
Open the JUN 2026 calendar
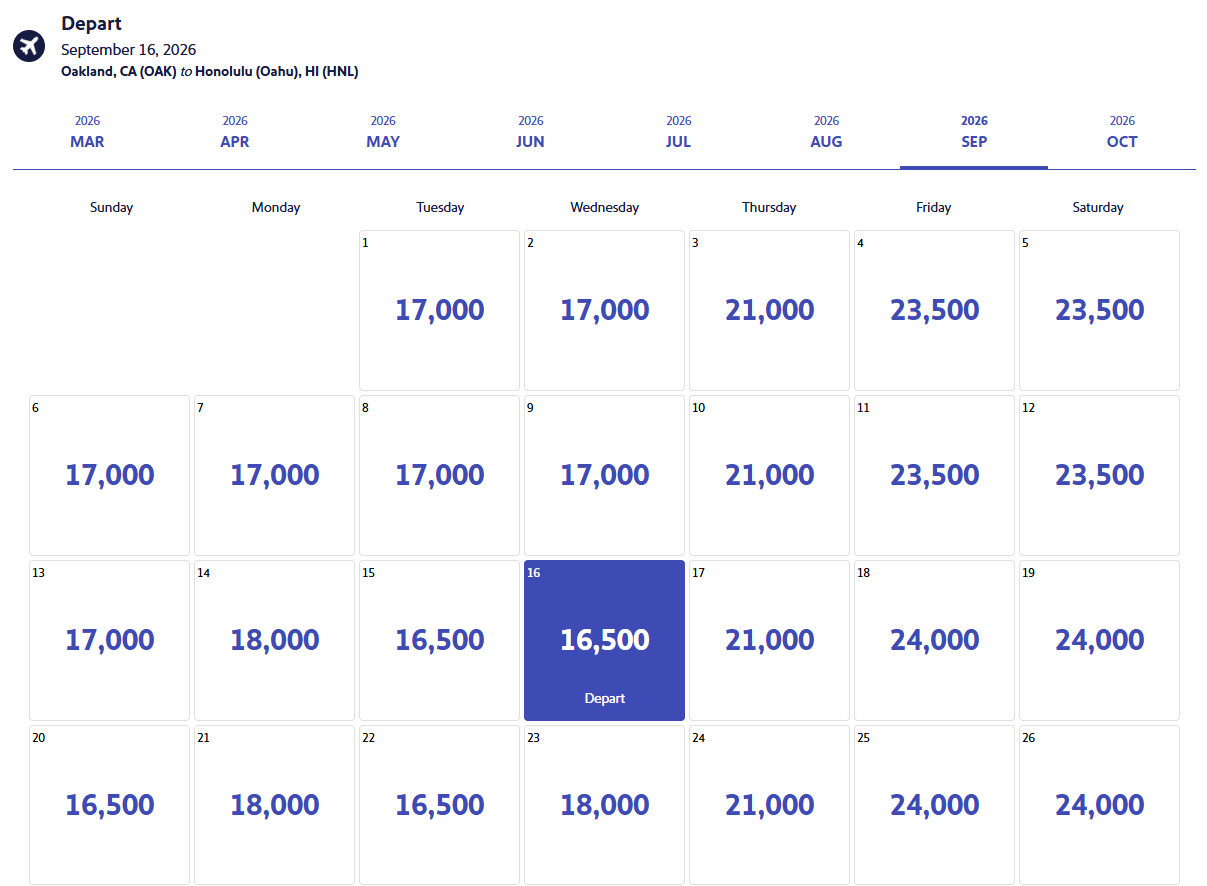point(530,132)
